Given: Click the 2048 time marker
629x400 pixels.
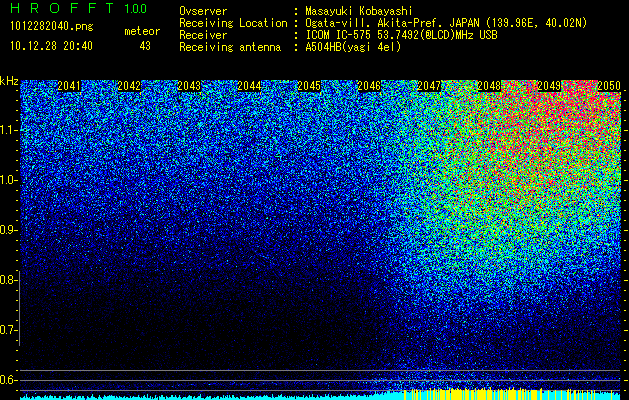Looking at the screenshot, I should 489,86.
